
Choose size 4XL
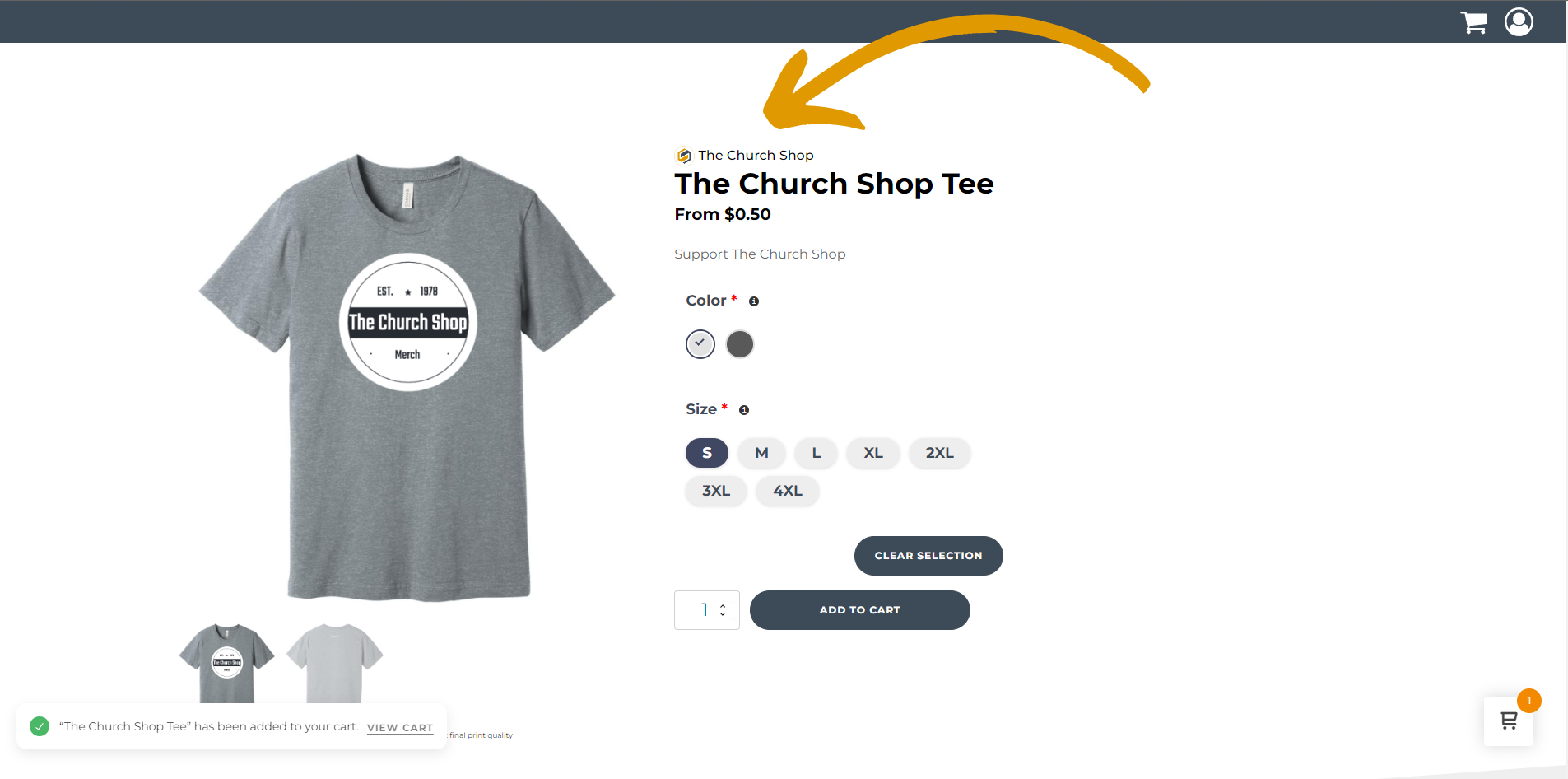[788, 491]
